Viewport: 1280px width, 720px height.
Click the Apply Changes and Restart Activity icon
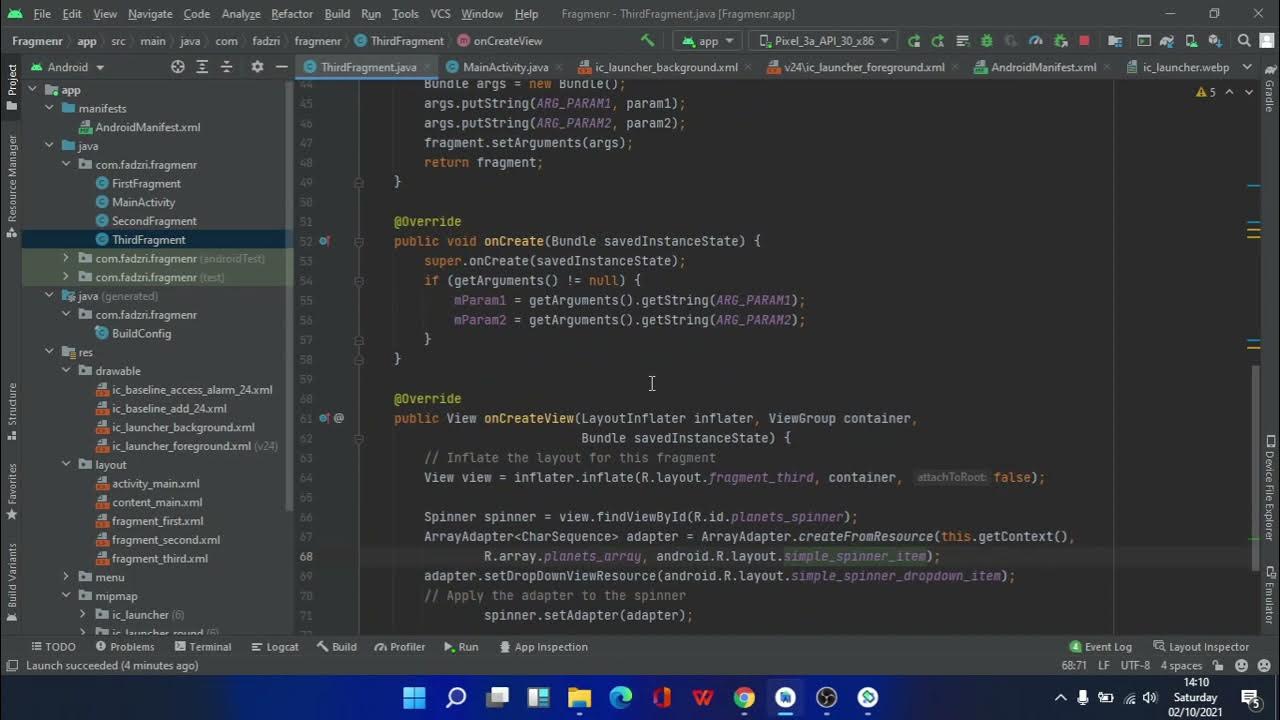click(937, 41)
